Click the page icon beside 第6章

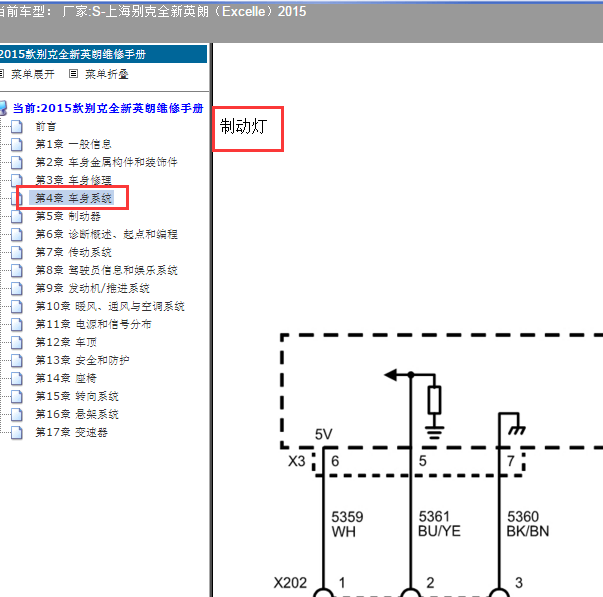[17, 234]
